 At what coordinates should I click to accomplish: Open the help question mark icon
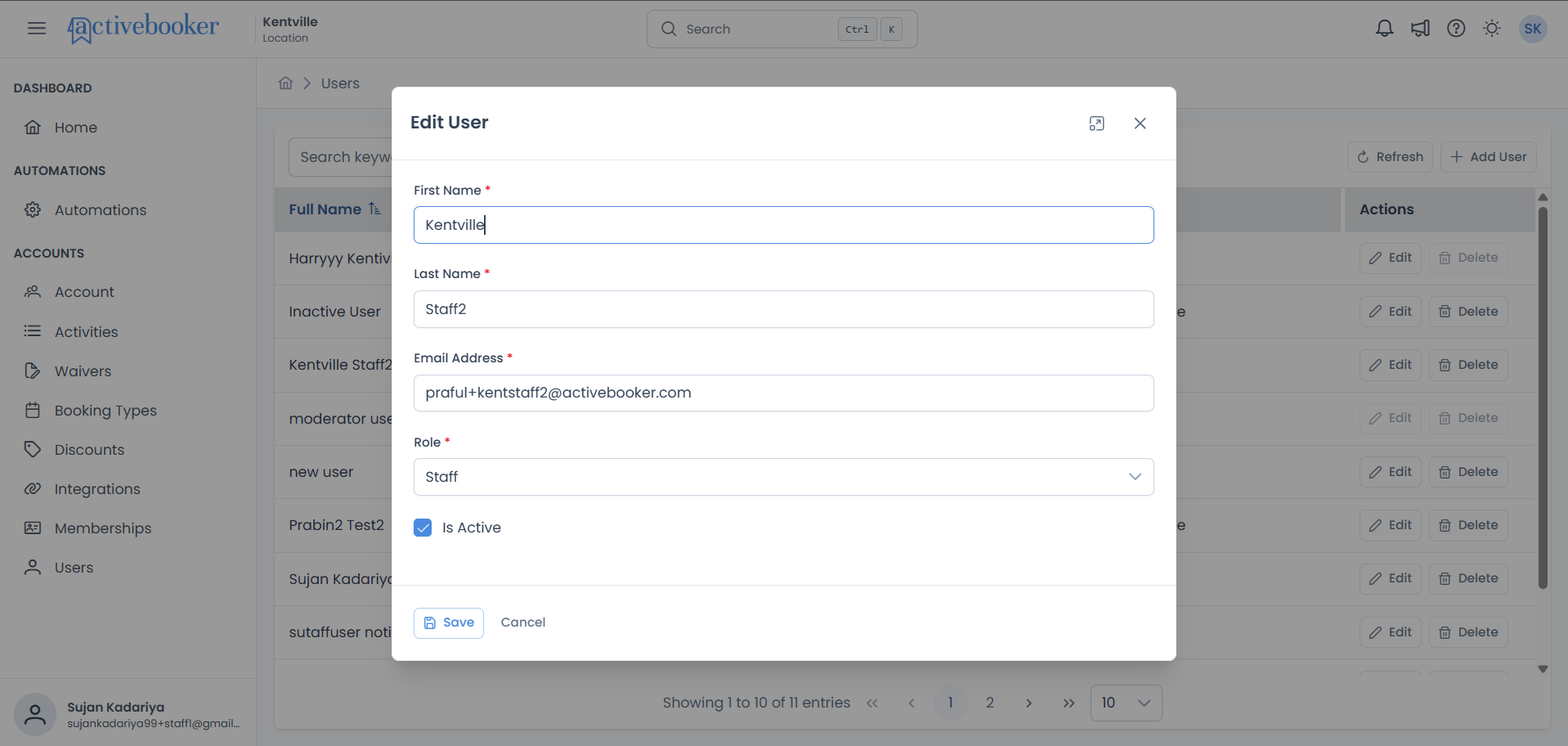pos(1456,29)
